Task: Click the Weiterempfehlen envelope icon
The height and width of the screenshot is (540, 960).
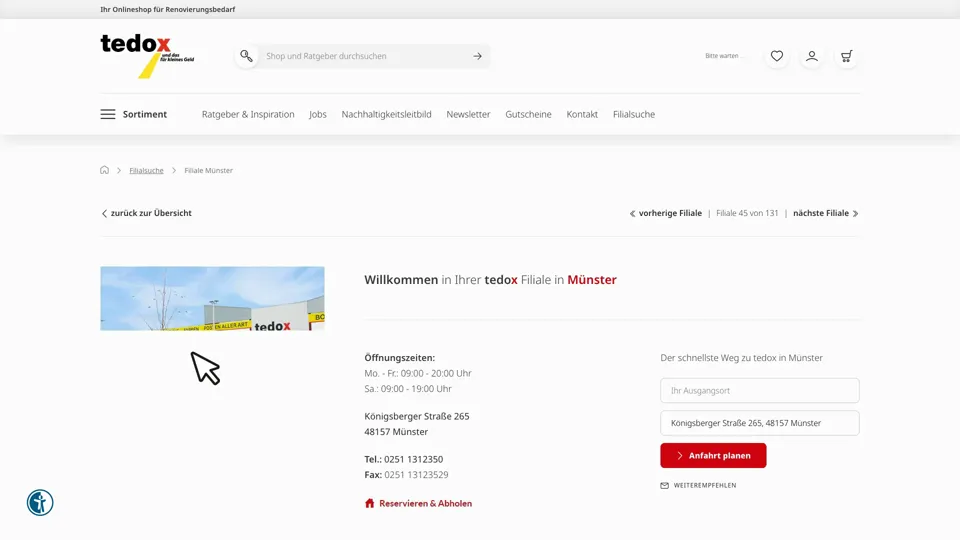Action: pyautogui.click(x=664, y=486)
